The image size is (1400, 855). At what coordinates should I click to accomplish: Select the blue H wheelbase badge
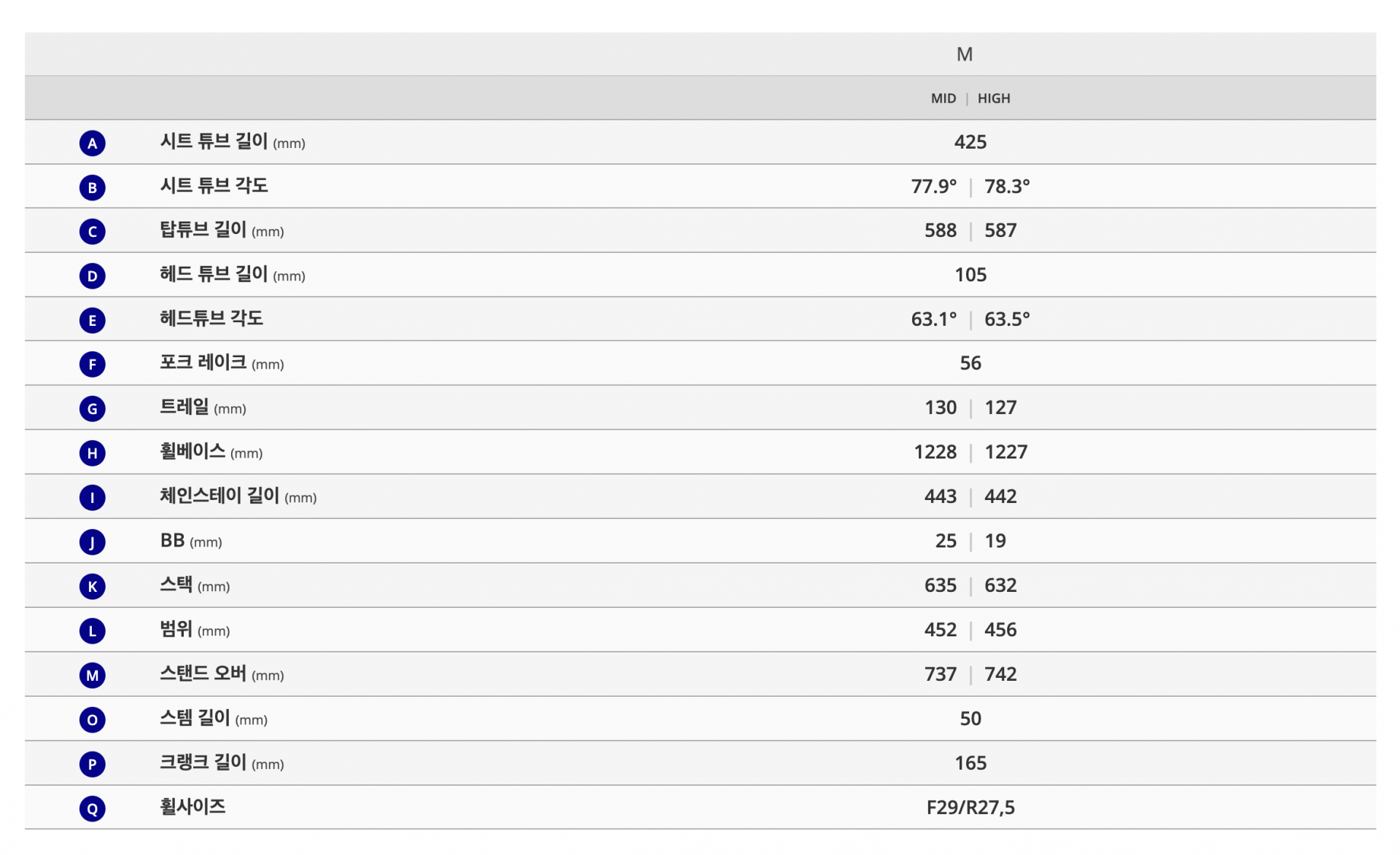(x=93, y=453)
